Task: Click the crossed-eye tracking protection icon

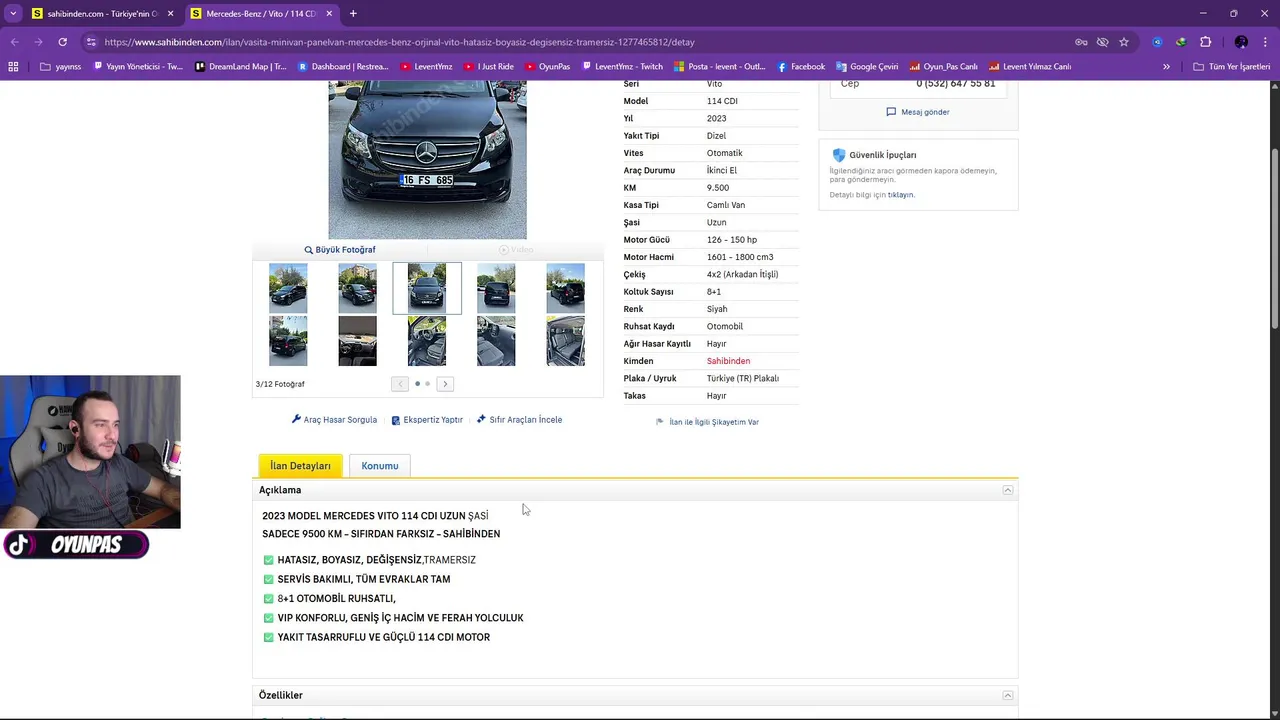Action: (1102, 42)
